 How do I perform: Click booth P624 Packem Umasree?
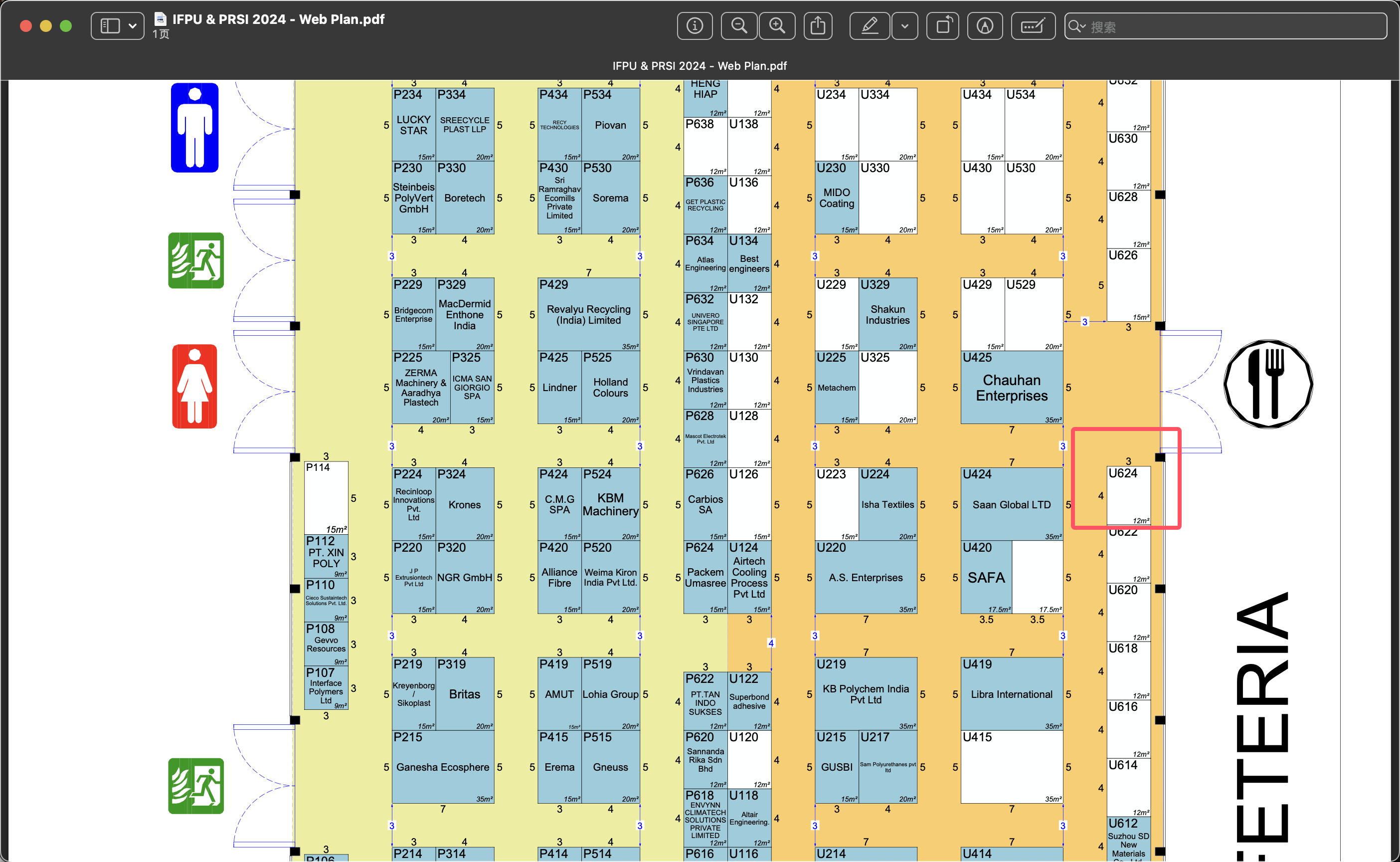pyautogui.click(x=705, y=577)
